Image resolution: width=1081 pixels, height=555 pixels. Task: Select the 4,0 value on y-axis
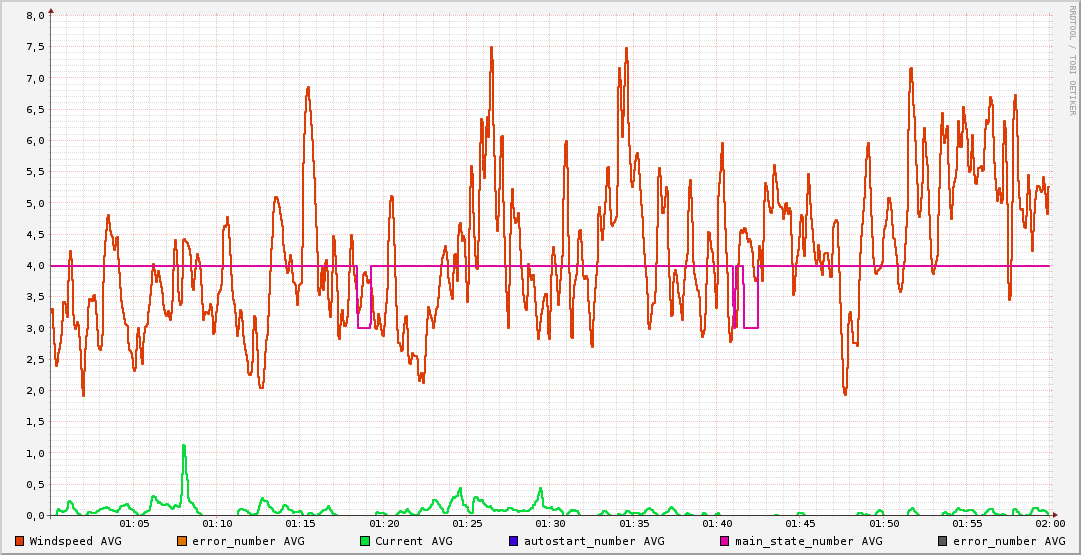(x=34, y=266)
